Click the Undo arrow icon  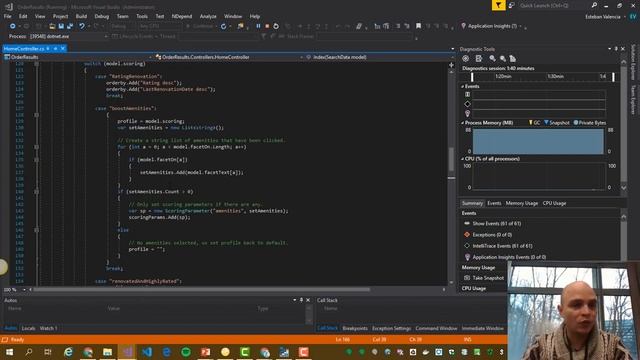(82, 26)
